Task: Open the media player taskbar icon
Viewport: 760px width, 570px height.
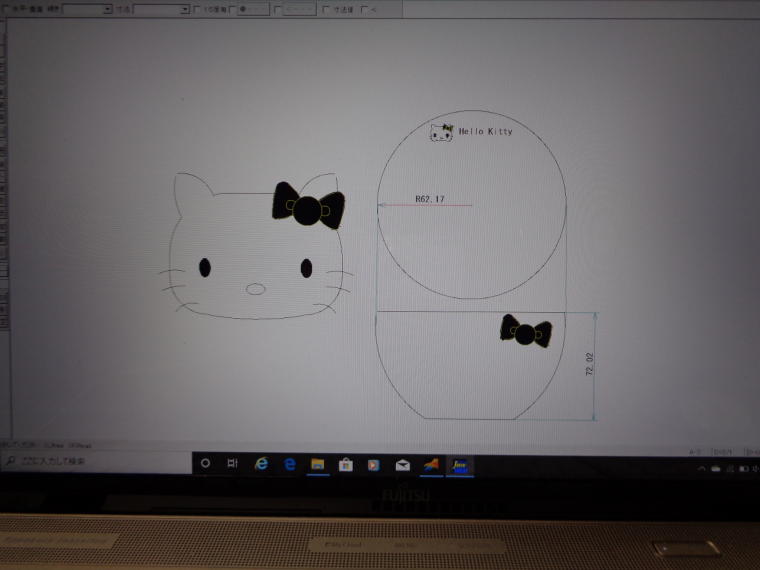Action: 374,465
